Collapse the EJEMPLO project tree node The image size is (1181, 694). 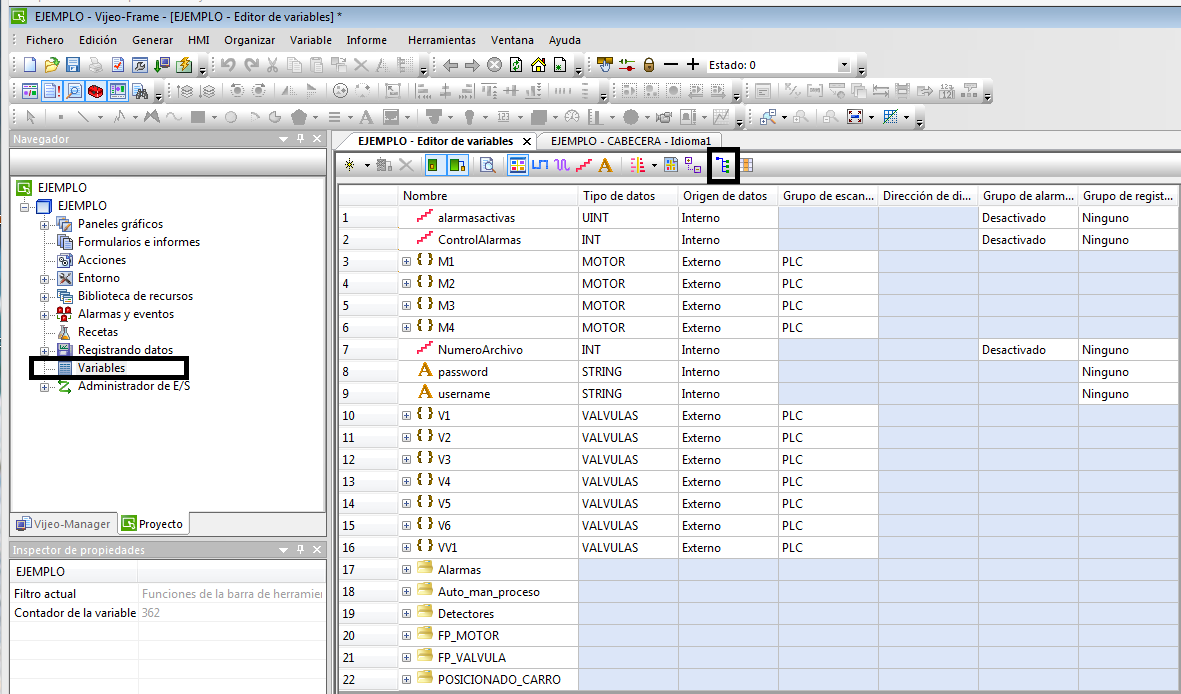pyautogui.click(x=25, y=206)
